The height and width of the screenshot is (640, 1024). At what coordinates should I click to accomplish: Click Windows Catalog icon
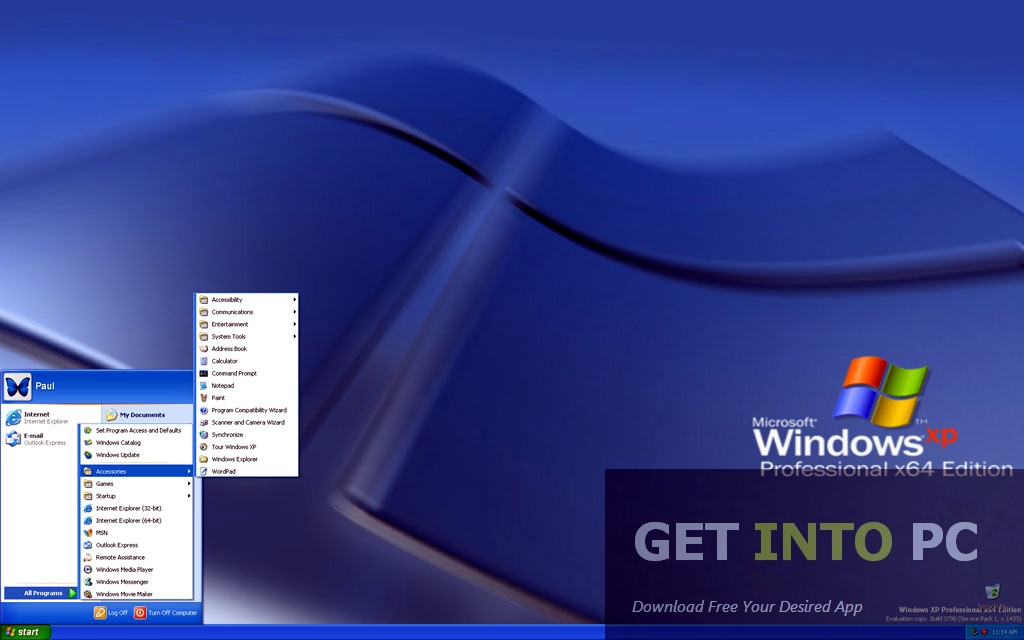click(x=88, y=443)
